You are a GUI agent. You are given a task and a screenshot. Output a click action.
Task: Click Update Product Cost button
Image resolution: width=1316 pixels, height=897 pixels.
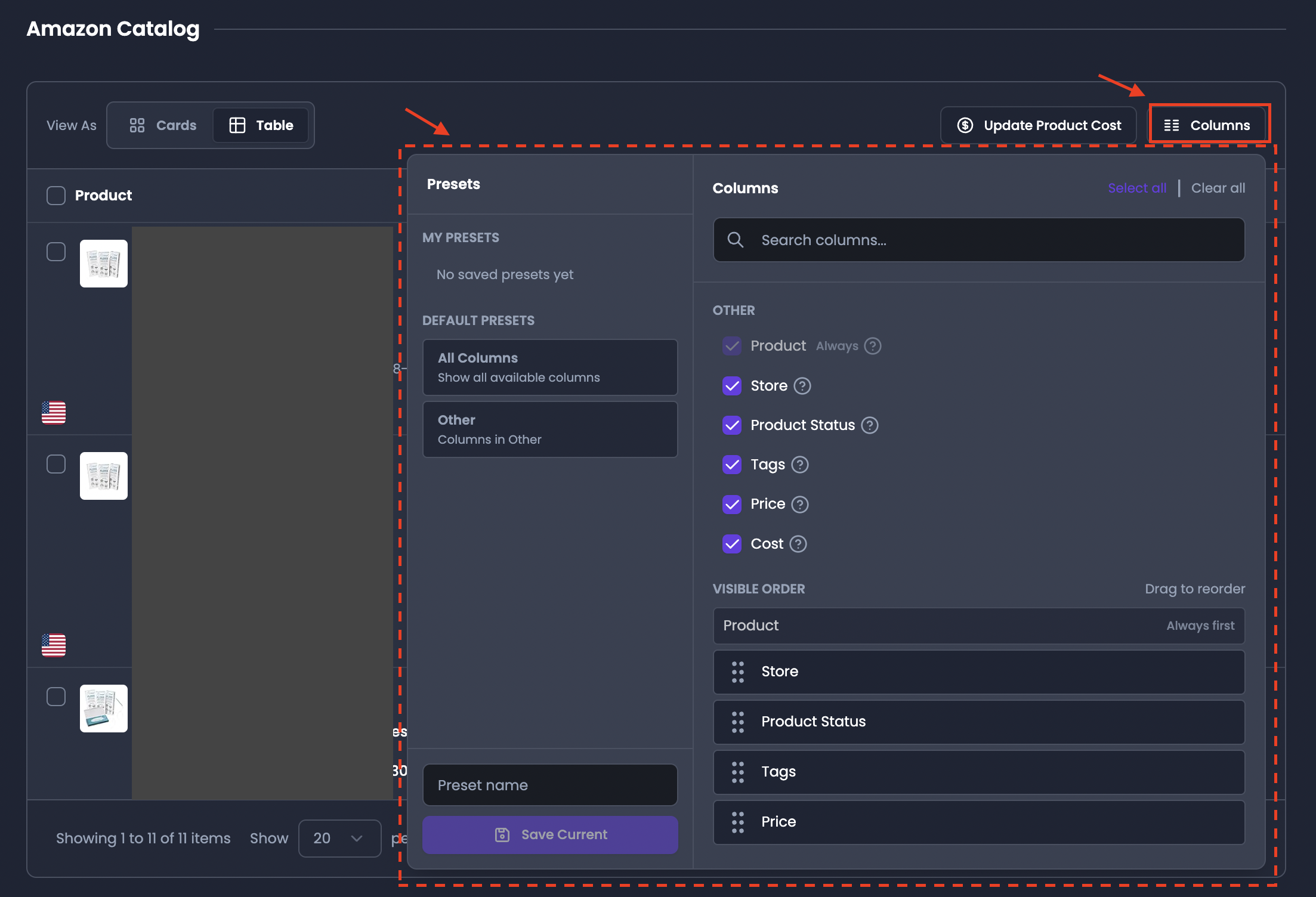point(1039,125)
